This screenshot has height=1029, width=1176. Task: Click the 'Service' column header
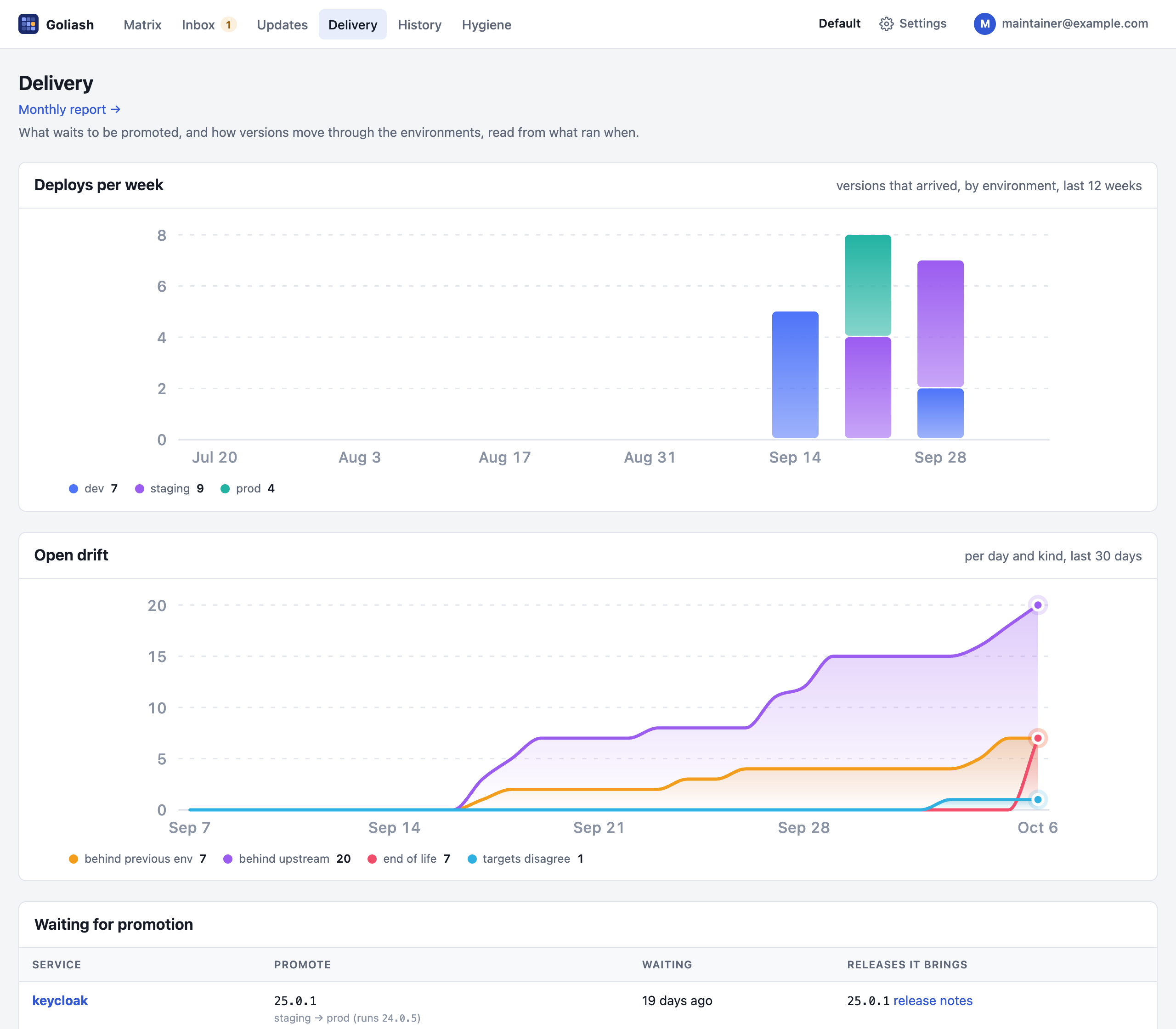[x=56, y=965]
